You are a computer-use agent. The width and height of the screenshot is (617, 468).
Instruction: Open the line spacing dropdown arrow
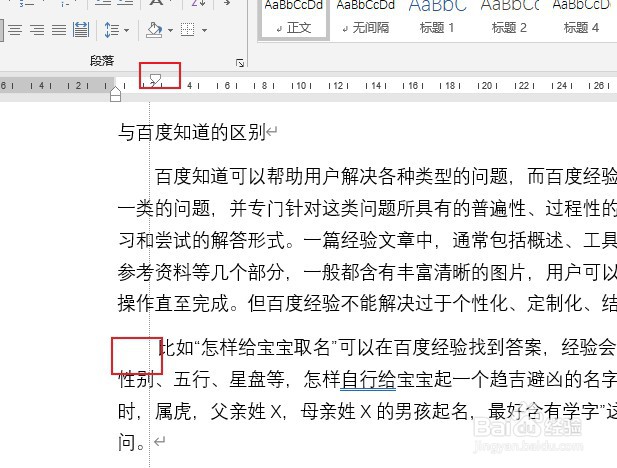pos(126,30)
